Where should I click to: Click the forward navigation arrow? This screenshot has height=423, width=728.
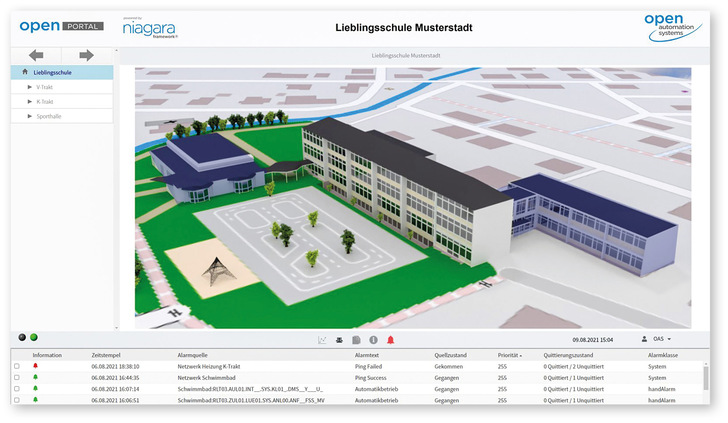click(x=86, y=55)
